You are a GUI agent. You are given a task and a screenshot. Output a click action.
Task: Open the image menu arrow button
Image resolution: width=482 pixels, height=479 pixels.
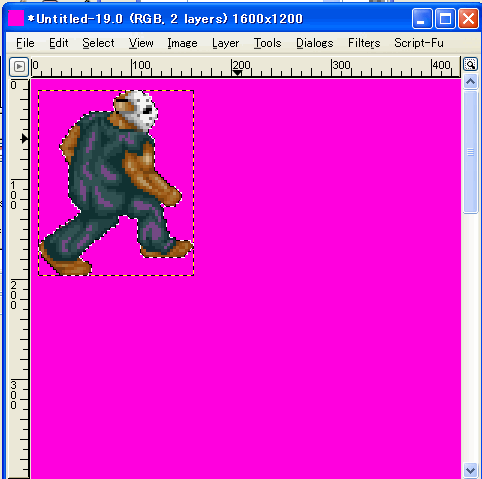pos(19,67)
